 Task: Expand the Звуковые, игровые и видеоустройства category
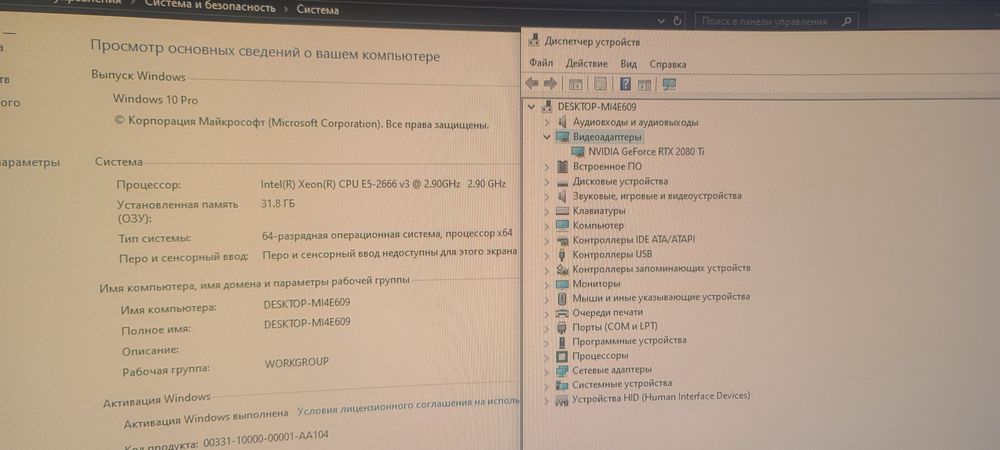click(547, 196)
